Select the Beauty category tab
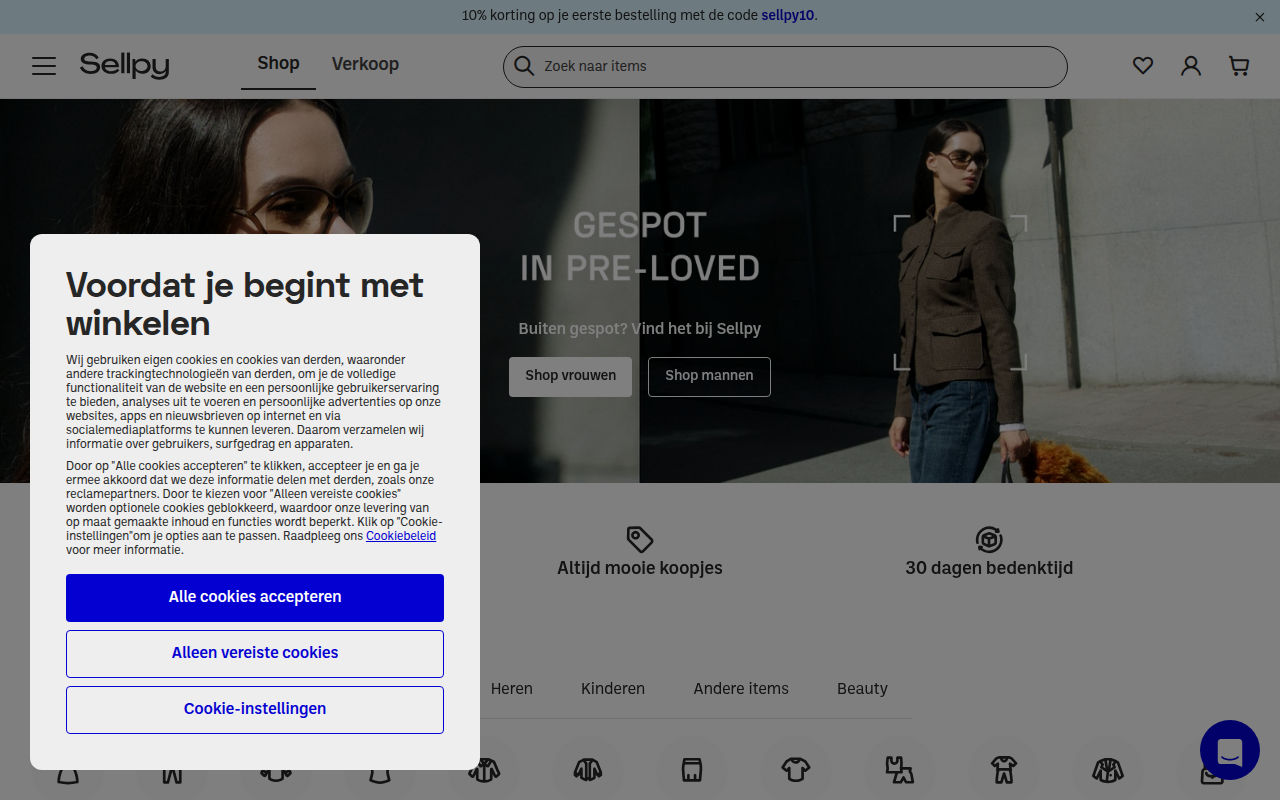This screenshot has height=800, width=1280. pyautogui.click(x=862, y=689)
